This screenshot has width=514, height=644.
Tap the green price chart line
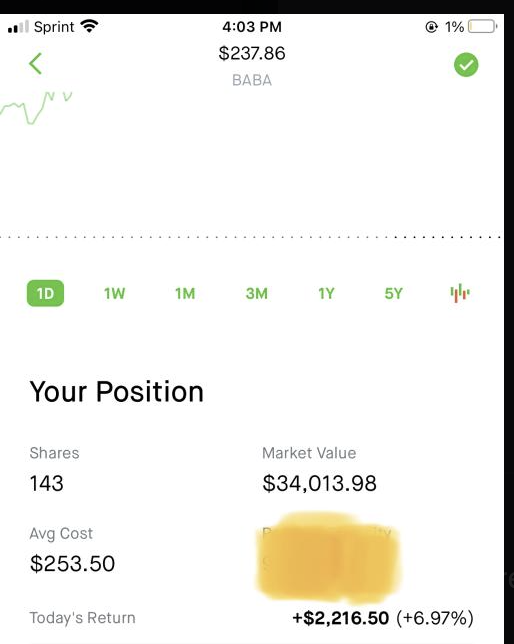(x=36, y=108)
